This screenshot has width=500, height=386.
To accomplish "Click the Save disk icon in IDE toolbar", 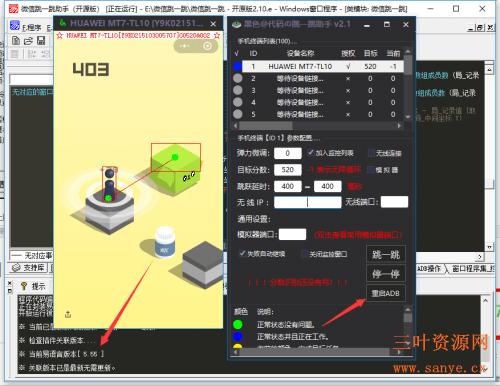I will [x=41, y=41].
